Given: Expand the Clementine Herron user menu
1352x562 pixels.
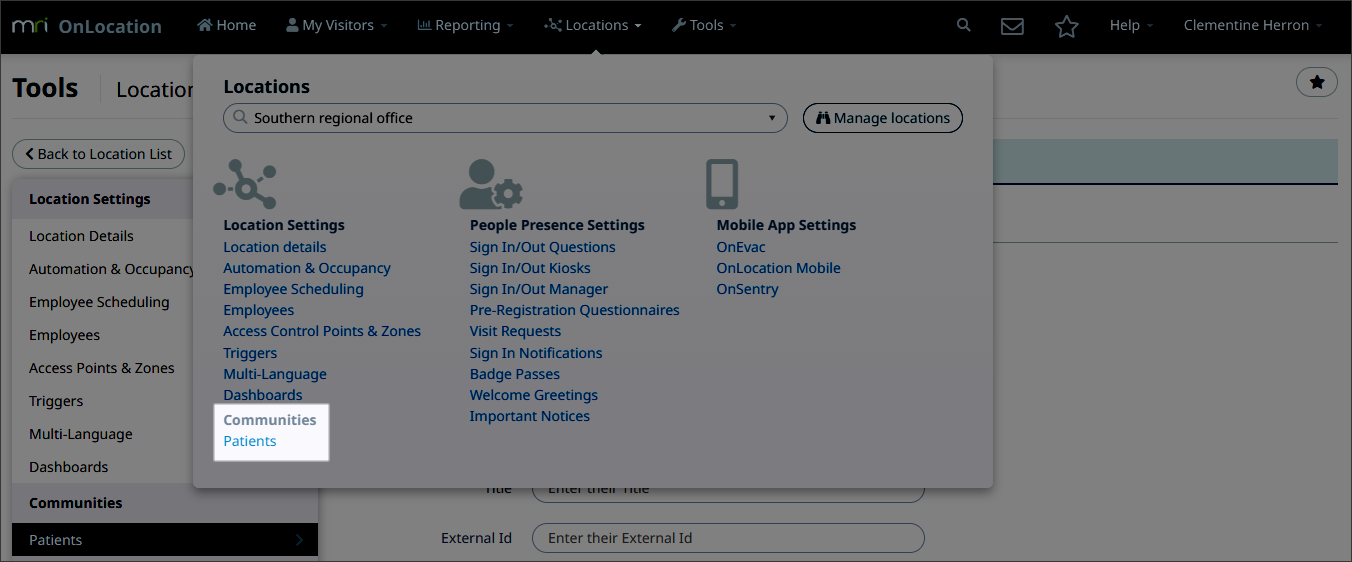Looking at the screenshot, I should click(x=1252, y=26).
